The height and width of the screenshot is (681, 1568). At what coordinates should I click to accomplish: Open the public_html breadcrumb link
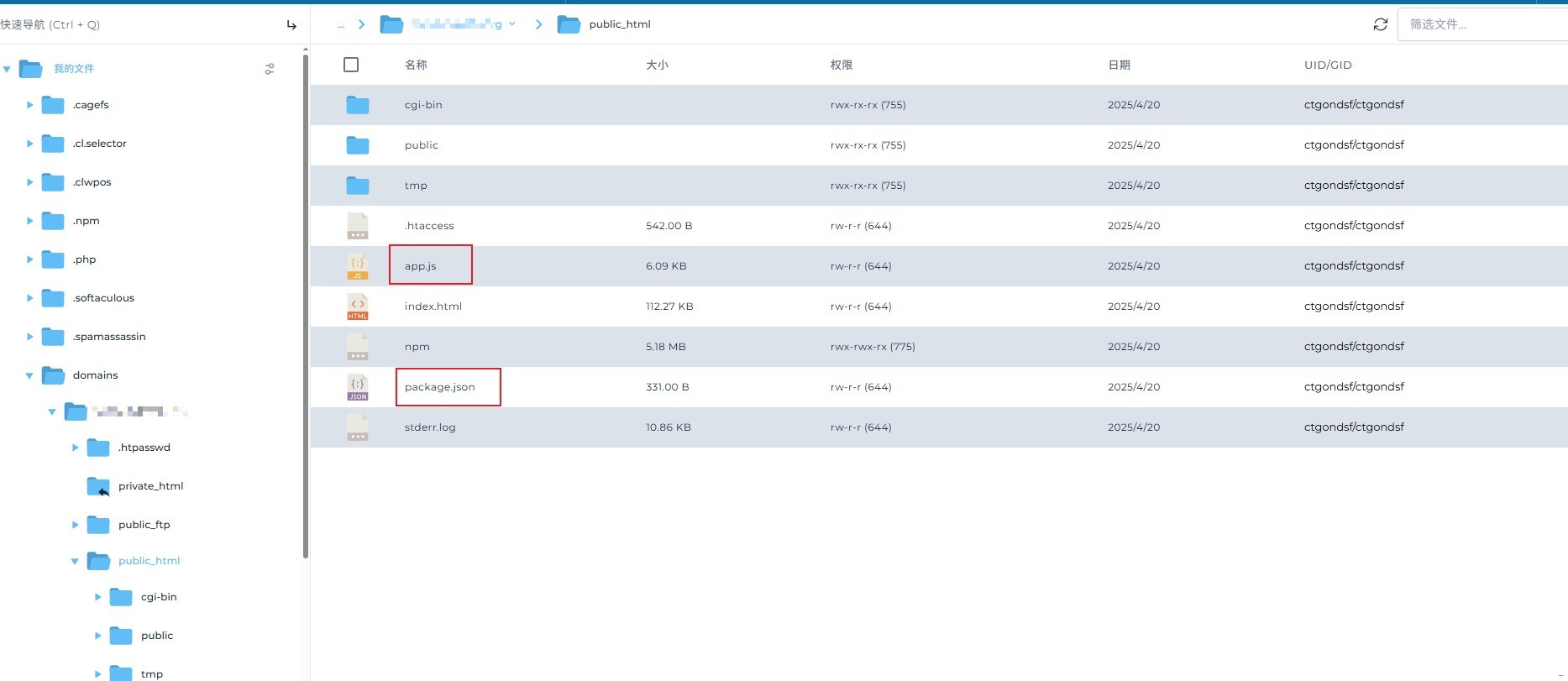pos(620,24)
